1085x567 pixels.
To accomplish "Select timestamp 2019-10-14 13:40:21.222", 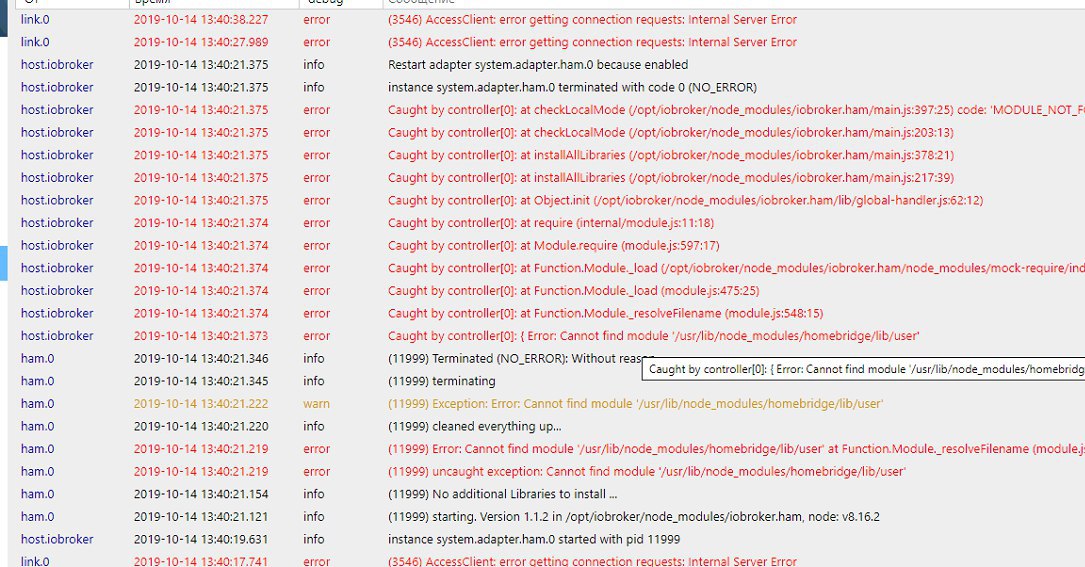I will pyautogui.click(x=201, y=404).
